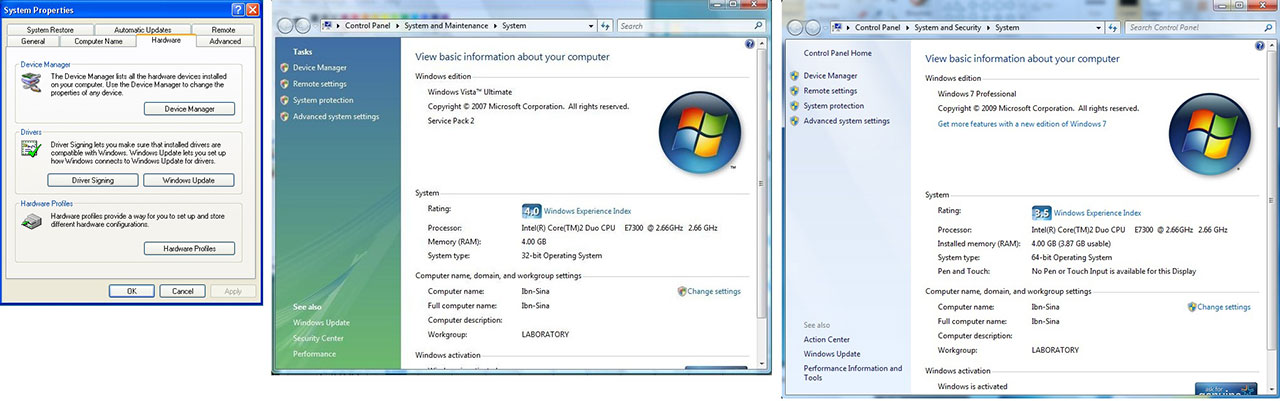
Task: Click Cancel in System Properties
Action: click(x=182, y=291)
